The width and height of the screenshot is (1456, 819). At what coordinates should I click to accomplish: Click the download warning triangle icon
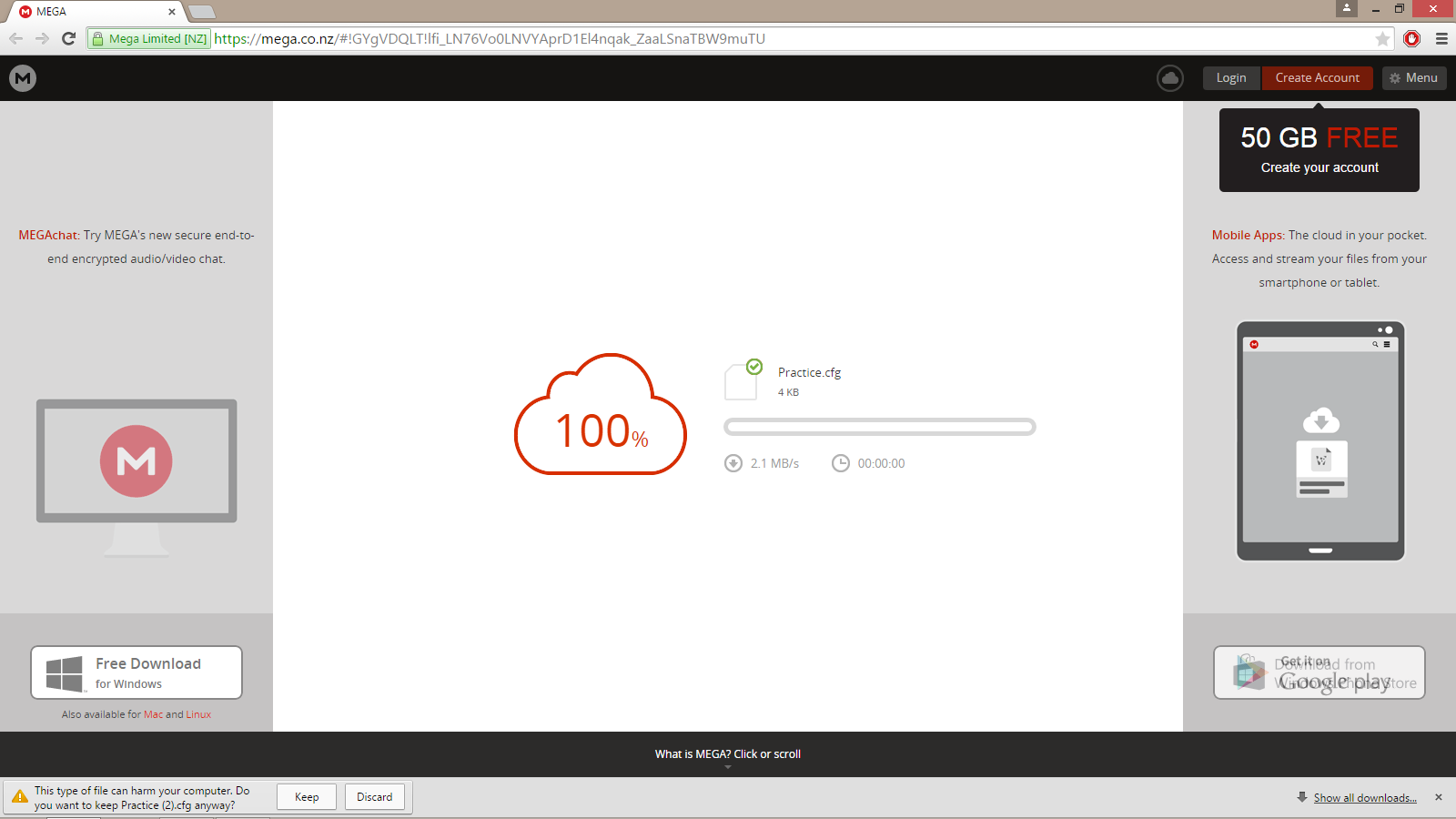click(x=19, y=797)
